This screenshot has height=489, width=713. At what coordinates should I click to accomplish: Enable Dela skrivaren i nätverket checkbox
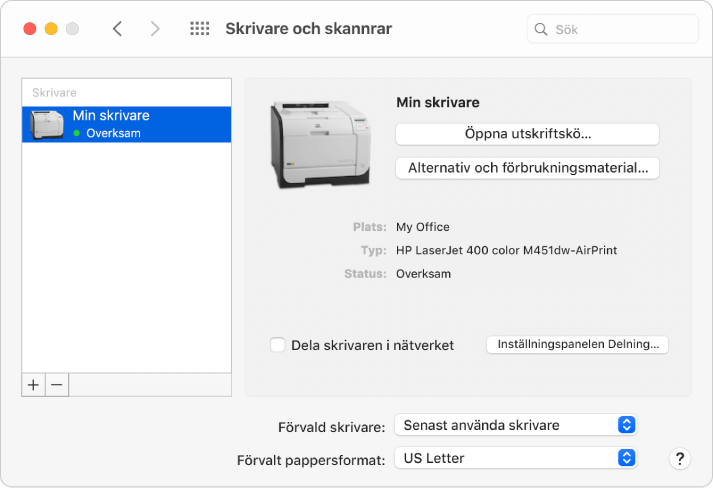(277, 345)
